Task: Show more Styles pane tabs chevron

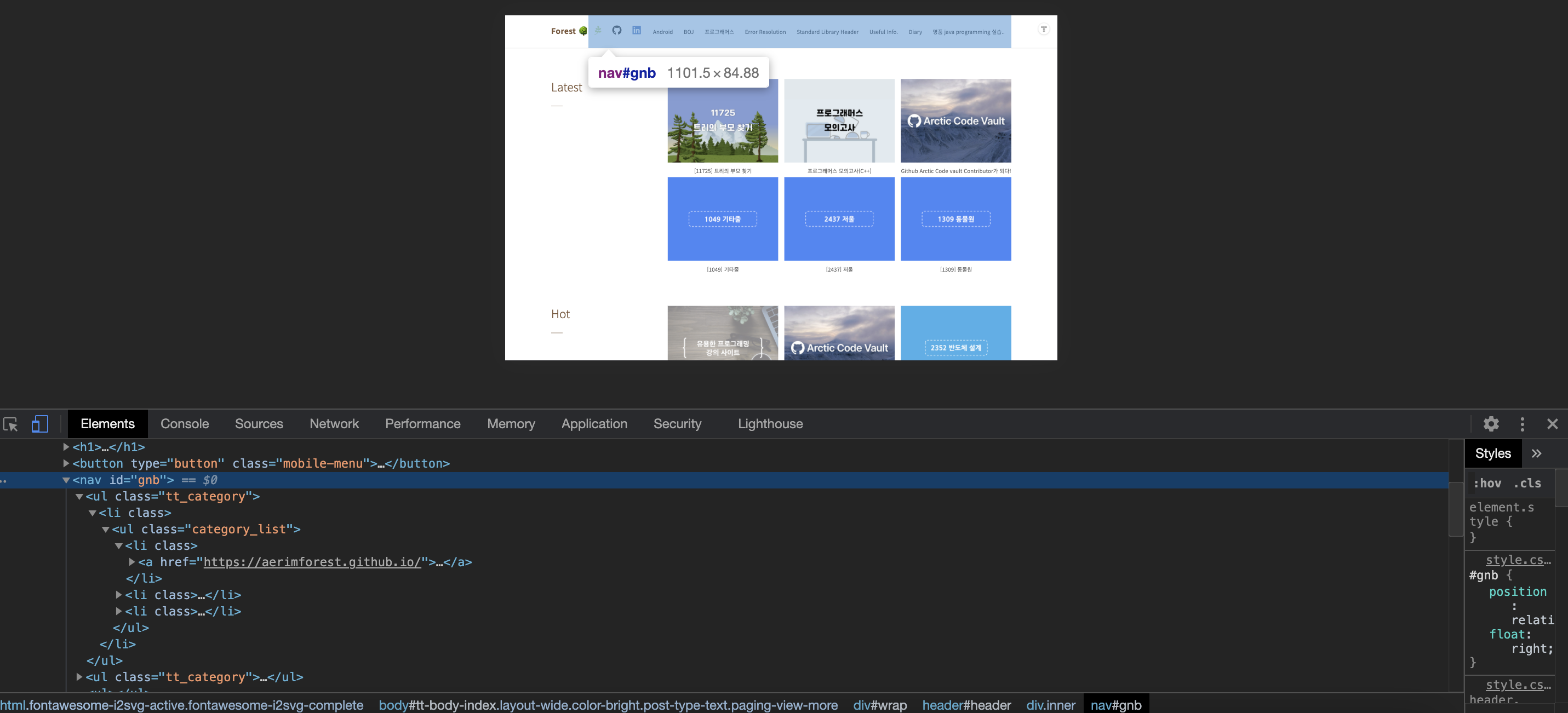Action: [x=1536, y=453]
